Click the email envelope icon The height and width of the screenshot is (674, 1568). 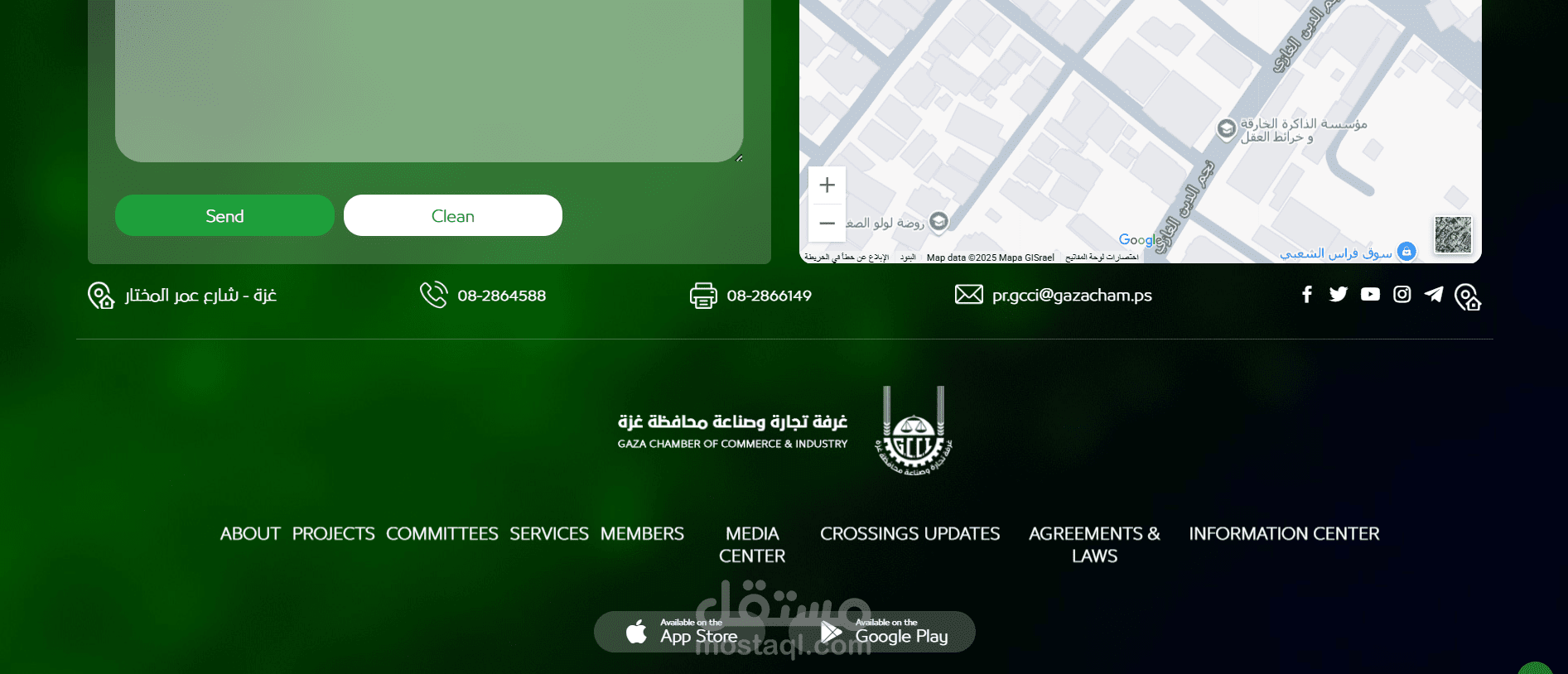(x=969, y=295)
